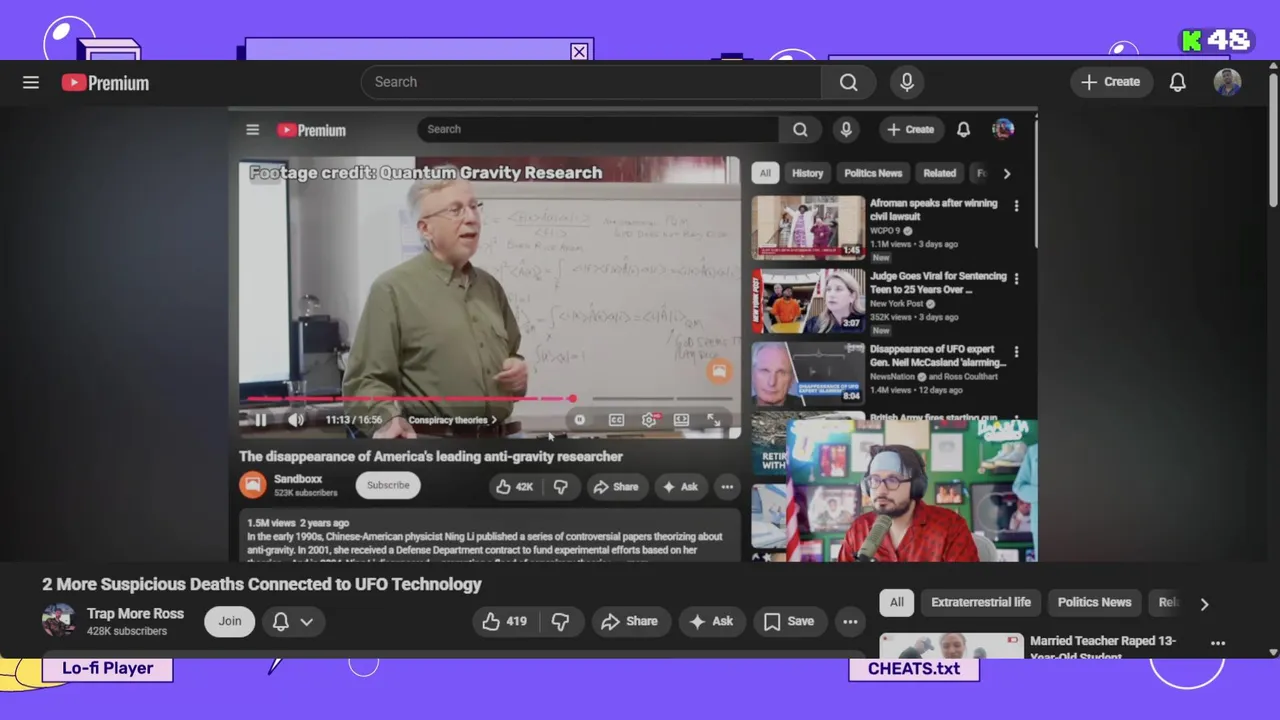Mute the inner player's volume speaker
Viewport: 1280px width, 720px height.
click(296, 420)
